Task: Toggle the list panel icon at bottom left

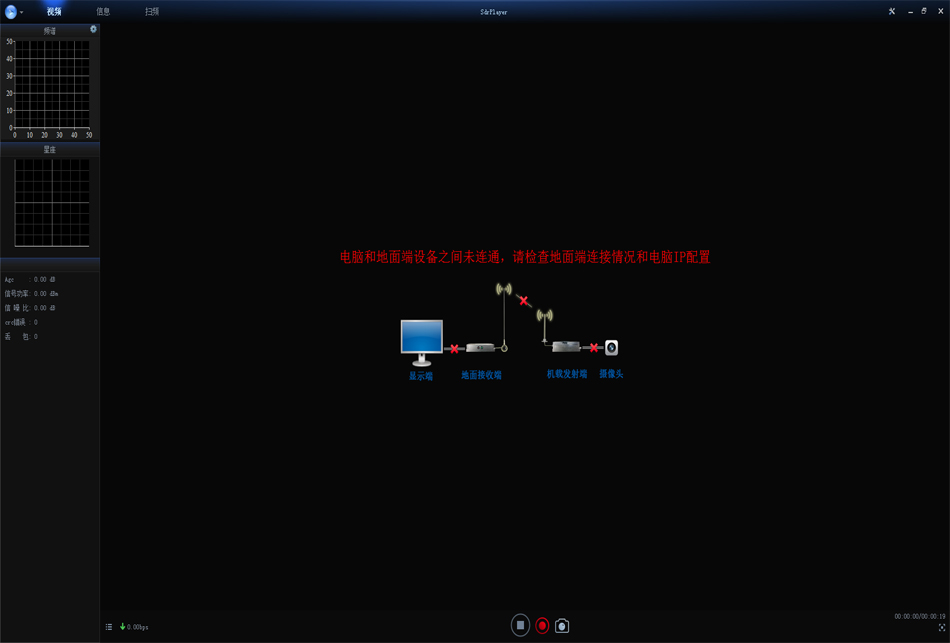Action: pyautogui.click(x=109, y=627)
